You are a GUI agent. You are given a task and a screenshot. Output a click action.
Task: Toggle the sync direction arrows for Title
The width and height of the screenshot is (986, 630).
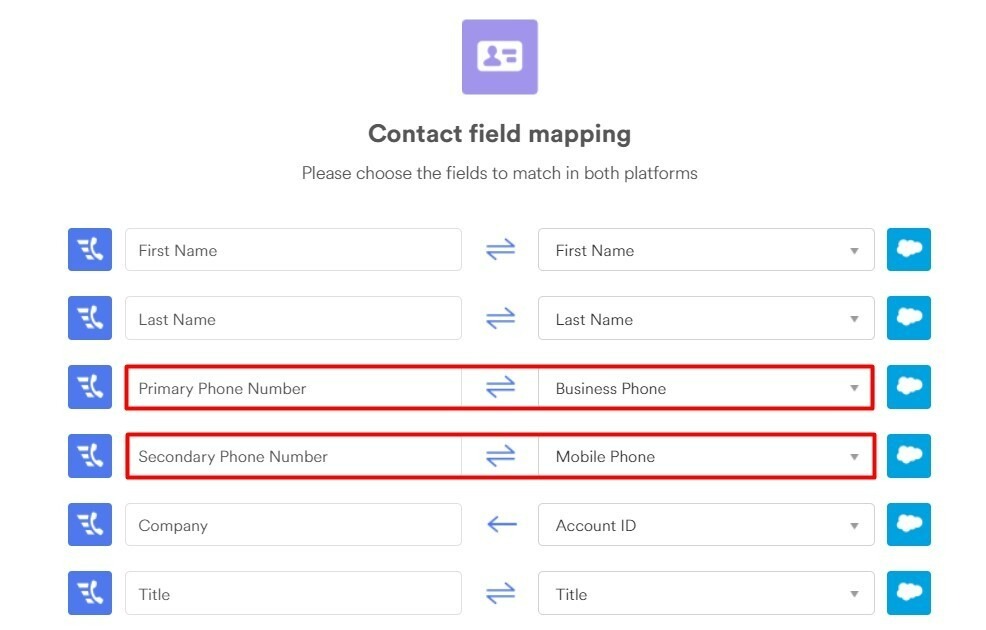point(501,593)
